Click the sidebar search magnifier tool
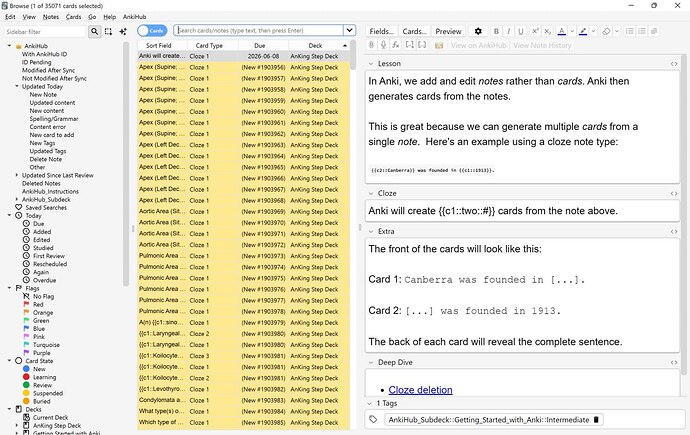690x435 pixels. pos(94,32)
